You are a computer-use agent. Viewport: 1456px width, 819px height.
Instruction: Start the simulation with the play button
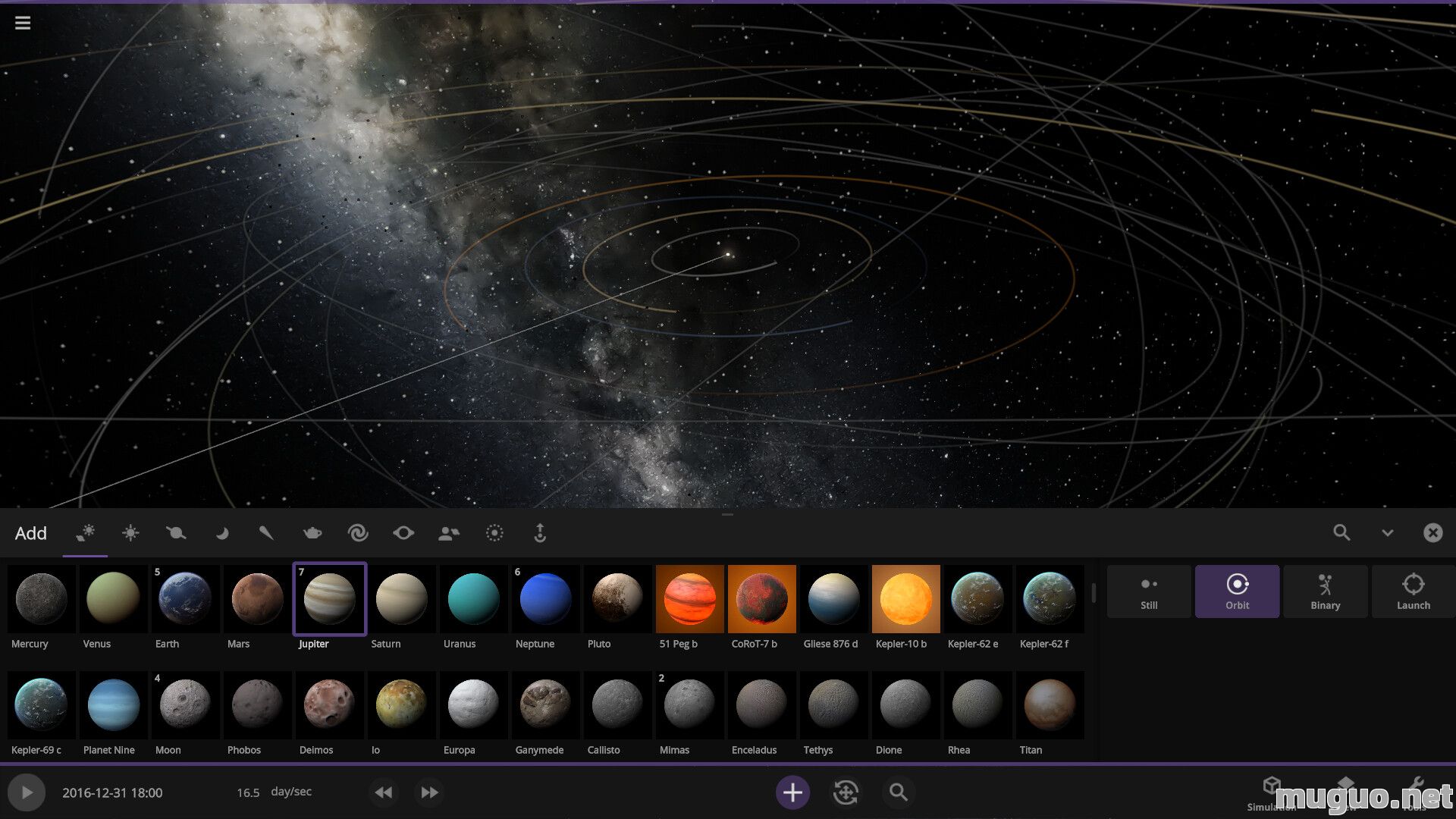(x=27, y=792)
